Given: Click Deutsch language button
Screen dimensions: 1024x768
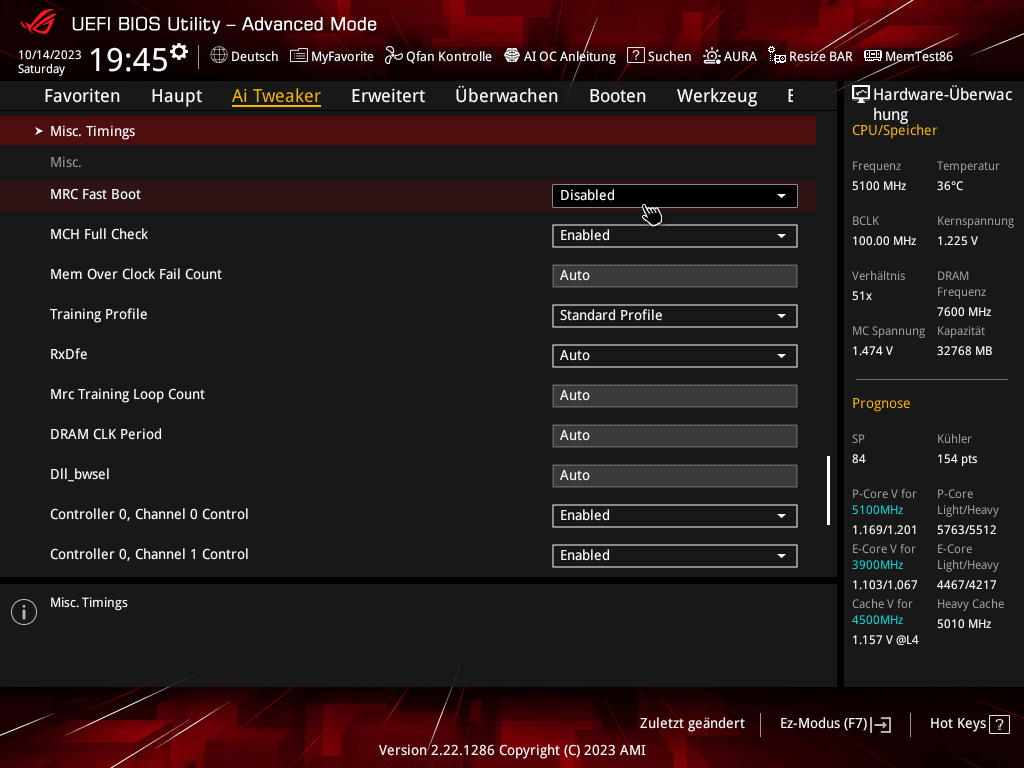Looking at the screenshot, I should (255, 56).
